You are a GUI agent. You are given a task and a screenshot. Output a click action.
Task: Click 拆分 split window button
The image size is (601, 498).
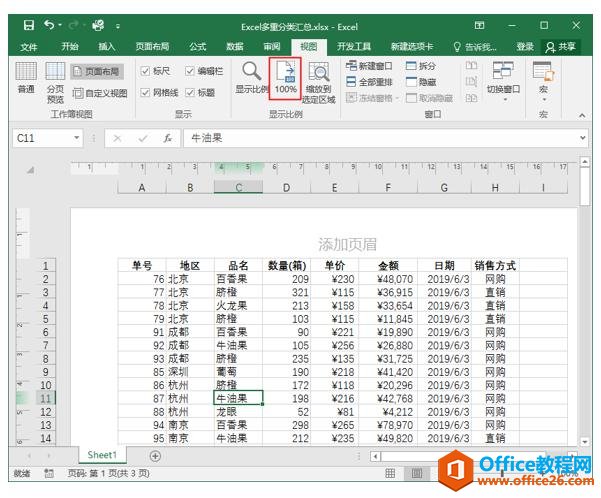420,66
